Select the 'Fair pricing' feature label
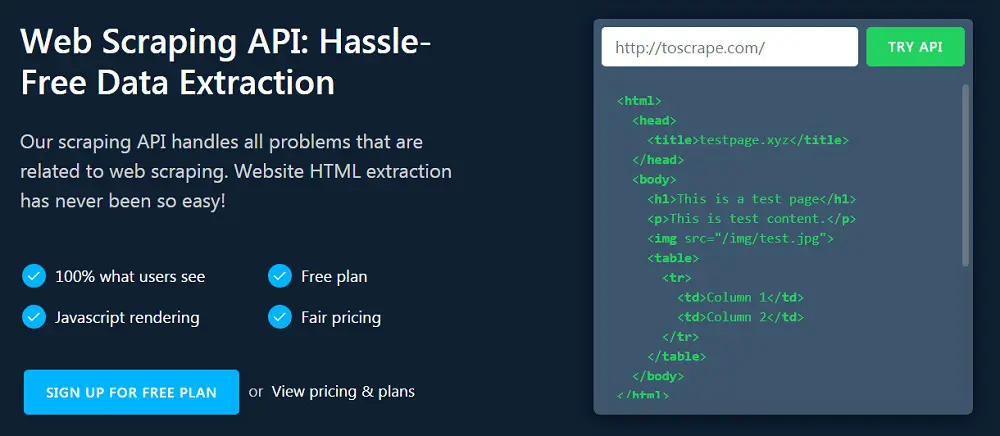The height and width of the screenshot is (436, 1000). point(341,317)
